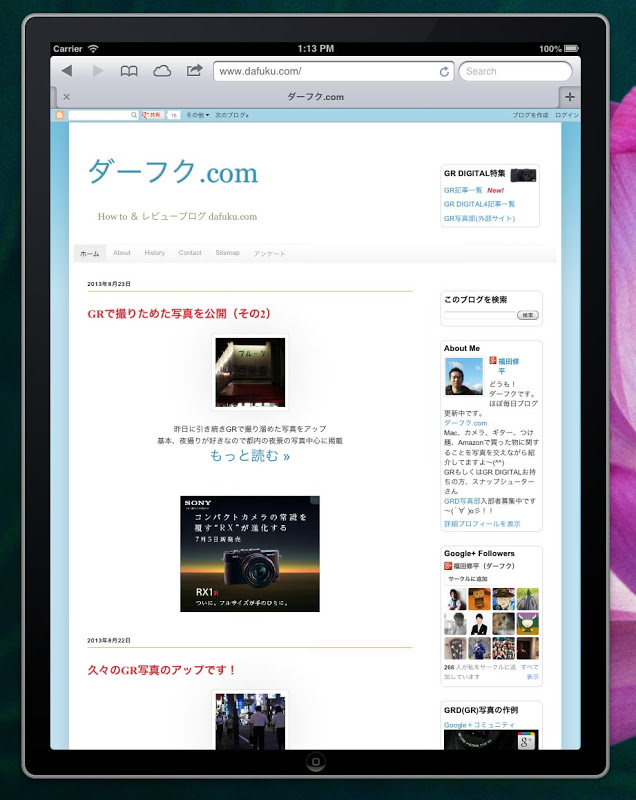Click すべて表示 followers link
The image size is (636, 800).
coord(531,671)
